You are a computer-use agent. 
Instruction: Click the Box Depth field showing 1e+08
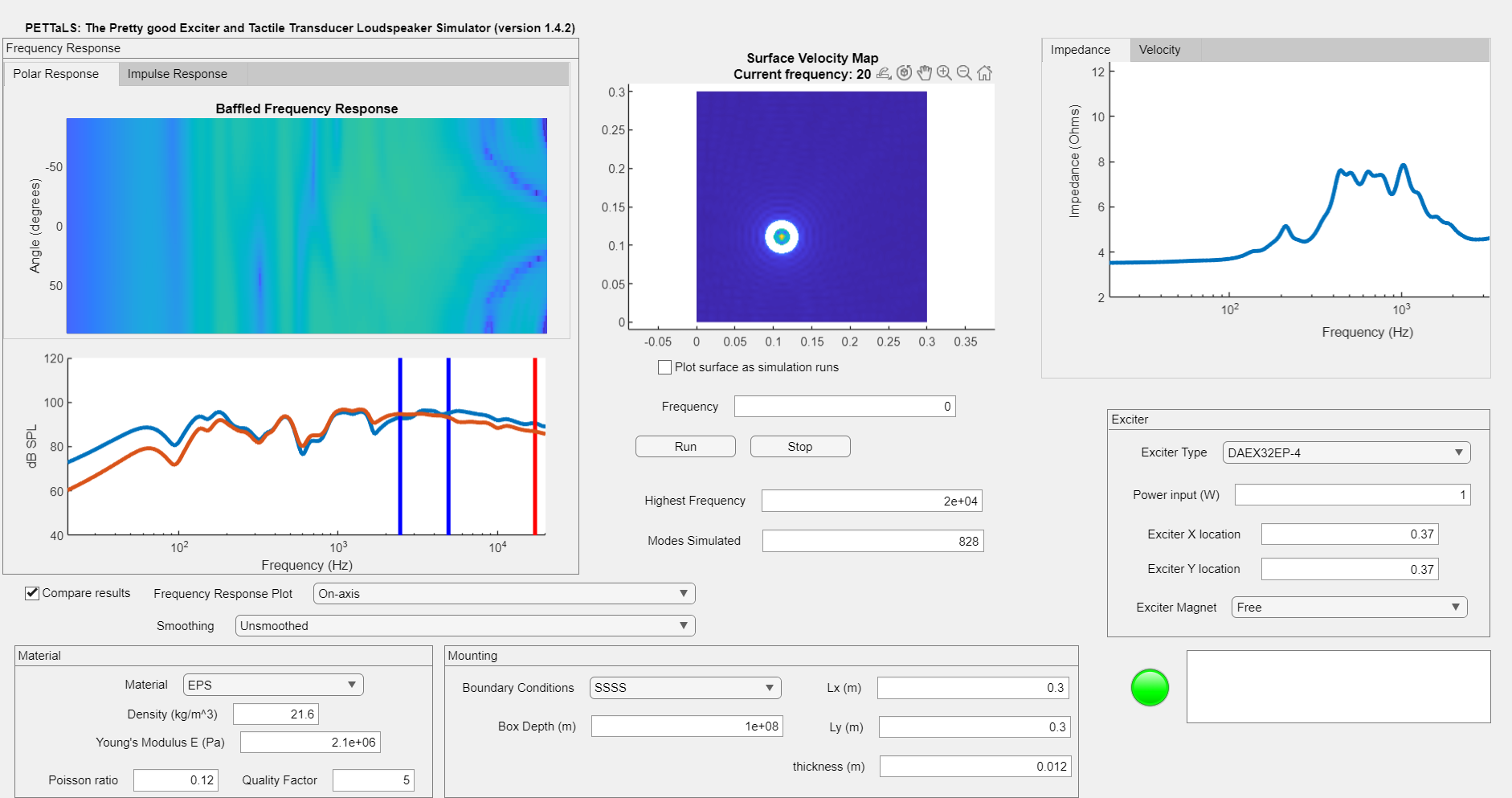[687, 726]
